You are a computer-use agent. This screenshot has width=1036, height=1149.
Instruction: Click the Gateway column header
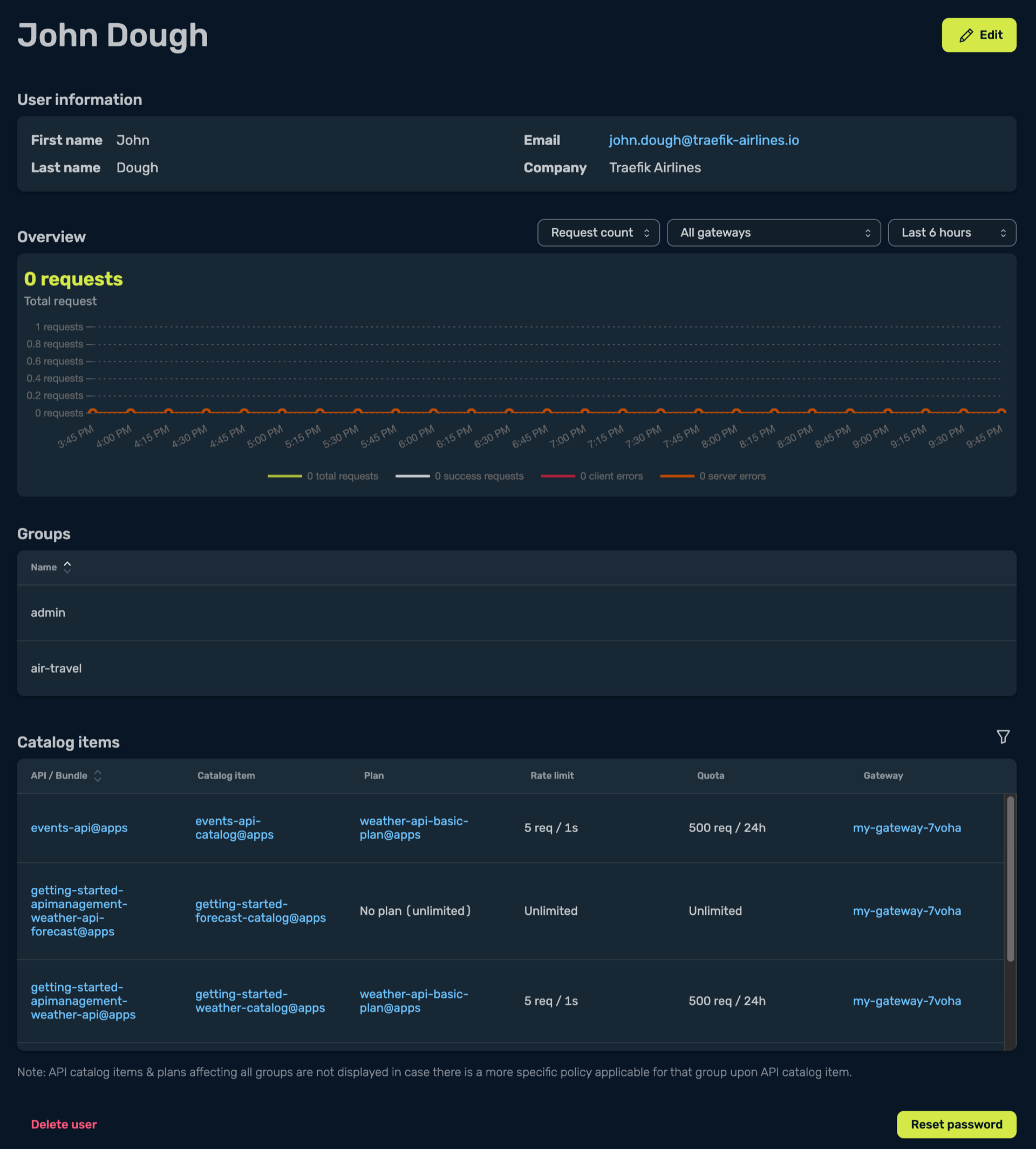(x=883, y=776)
